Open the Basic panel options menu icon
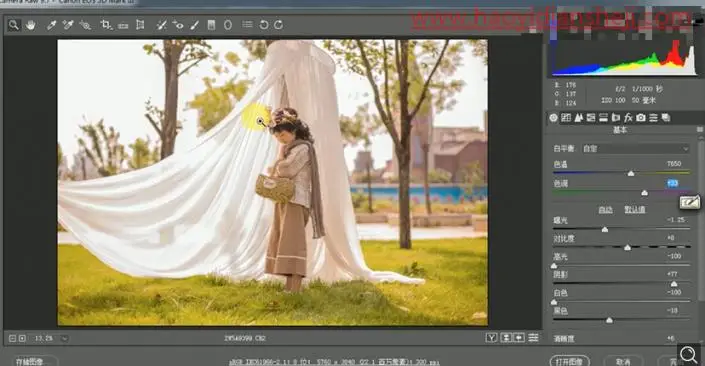The height and width of the screenshot is (366, 705). click(700, 129)
